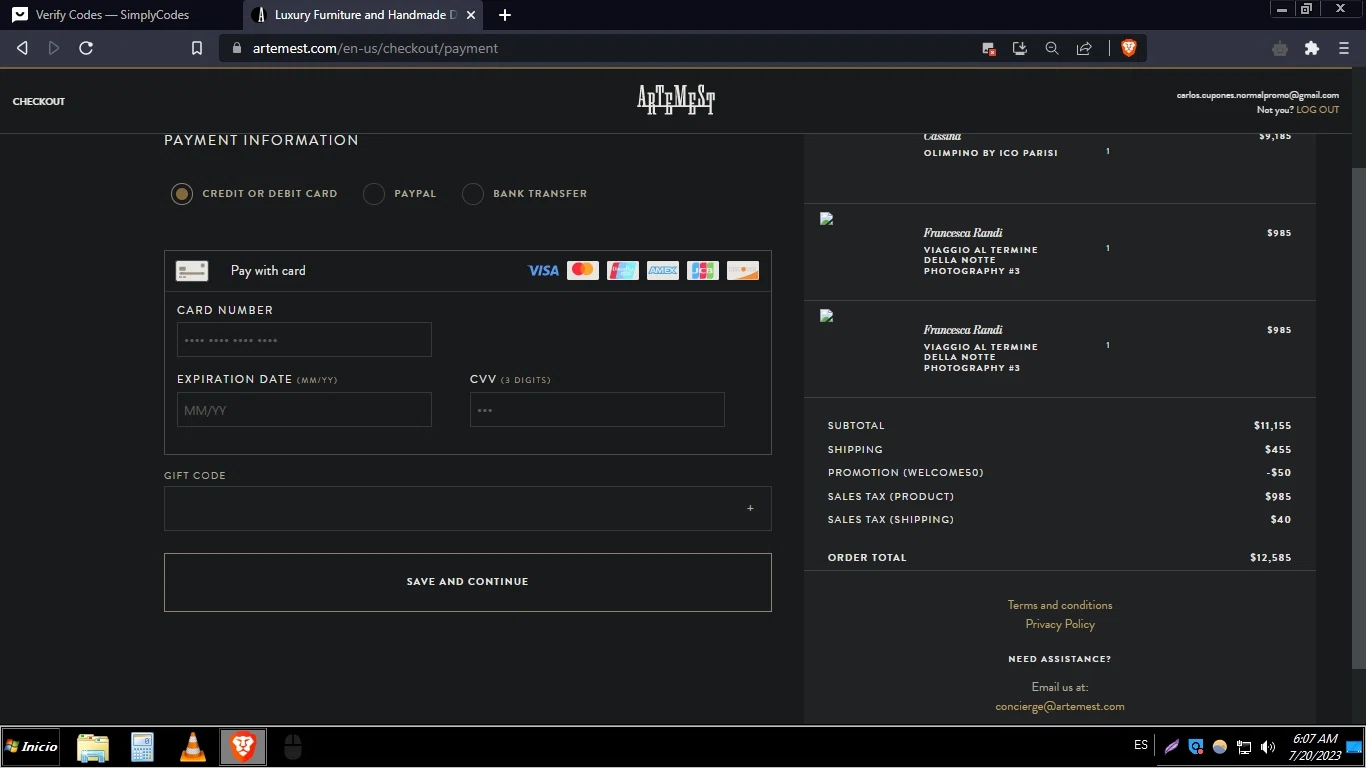Image resolution: width=1366 pixels, height=768 pixels.
Task: Choose Bank Transfer payment method
Action: (473, 194)
